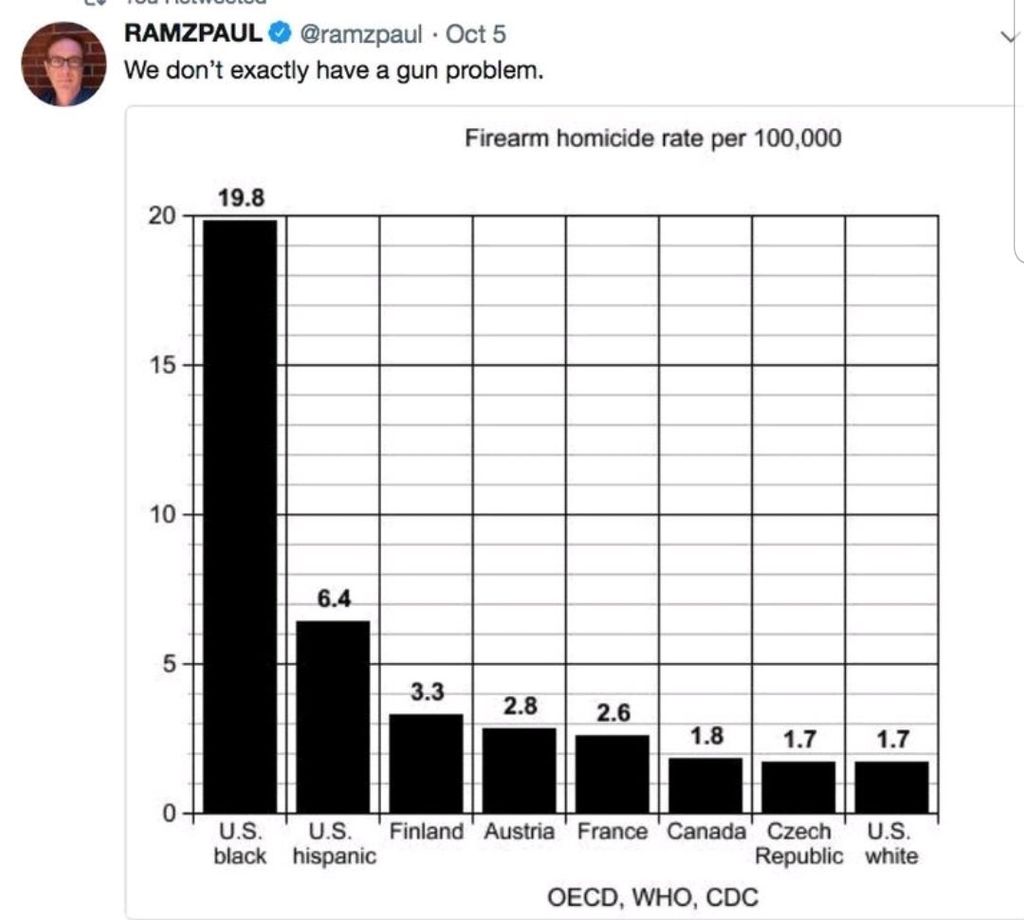Click the Oct 5 tweet timestamp

pyautogui.click(x=476, y=34)
